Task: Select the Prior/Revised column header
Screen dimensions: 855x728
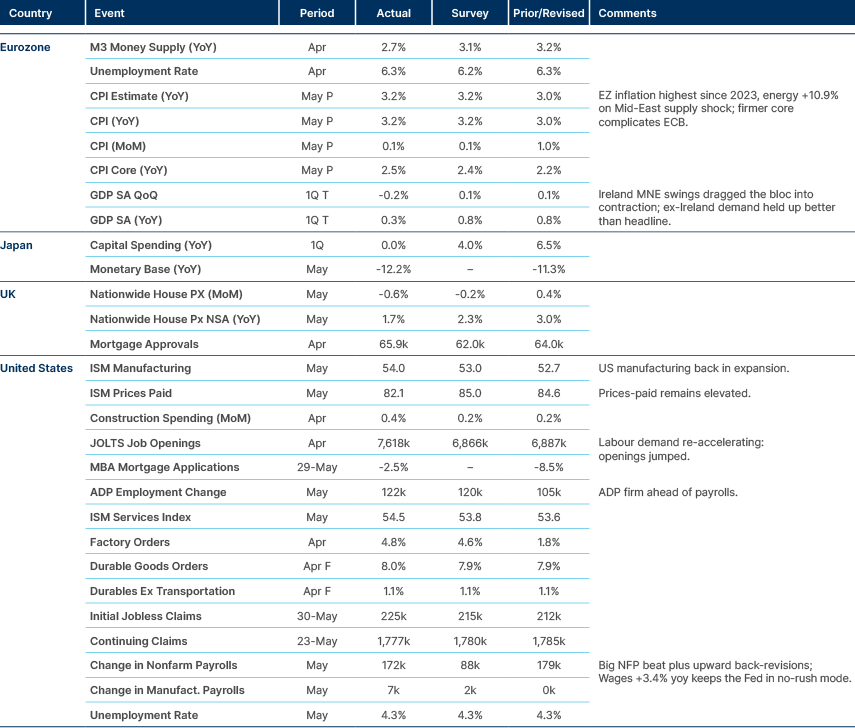Action: (549, 13)
